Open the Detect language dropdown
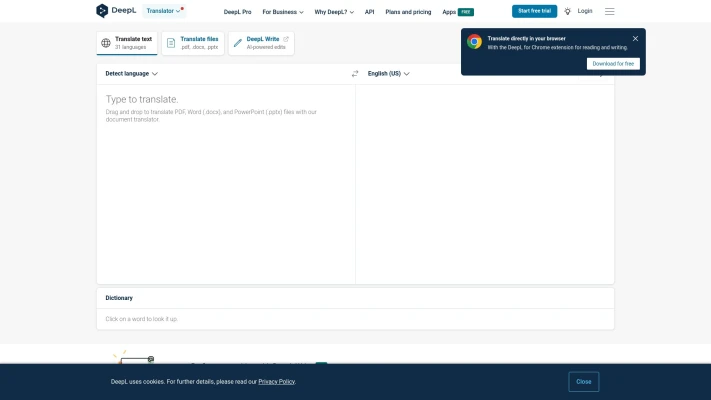711x400 pixels. click(x=131, y=73)
